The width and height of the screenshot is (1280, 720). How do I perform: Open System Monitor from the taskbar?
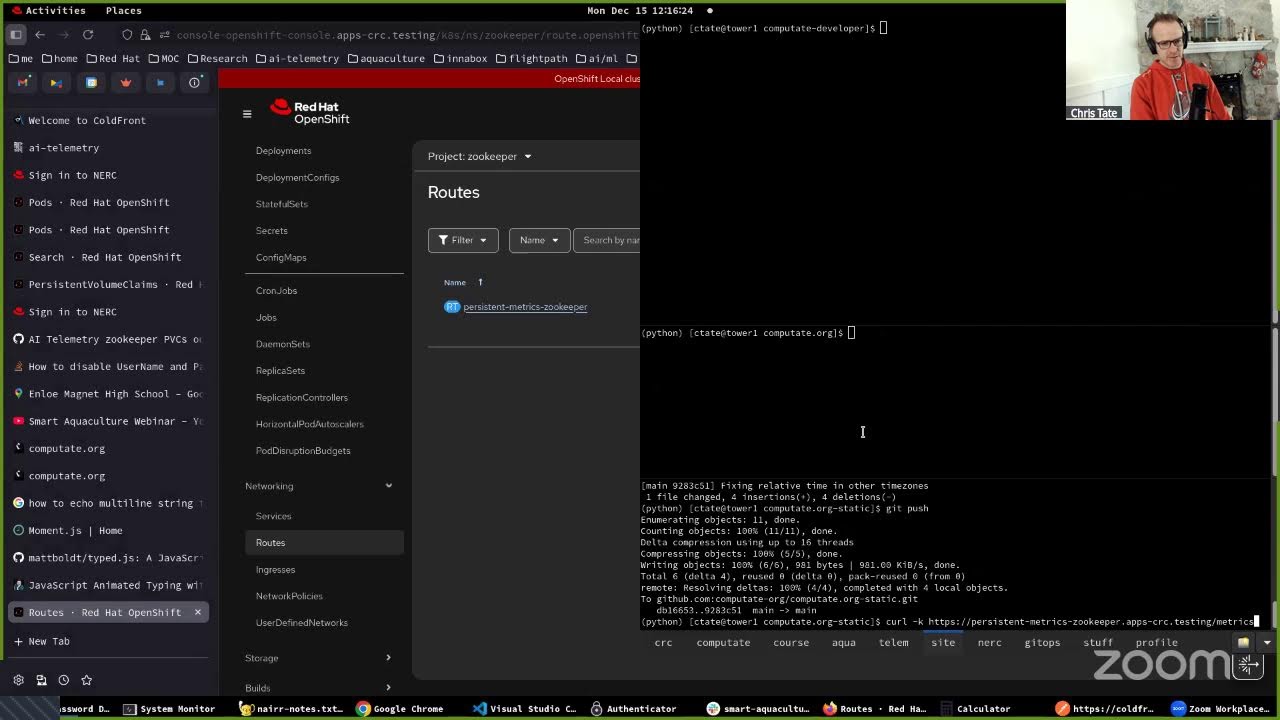point(168,709)
